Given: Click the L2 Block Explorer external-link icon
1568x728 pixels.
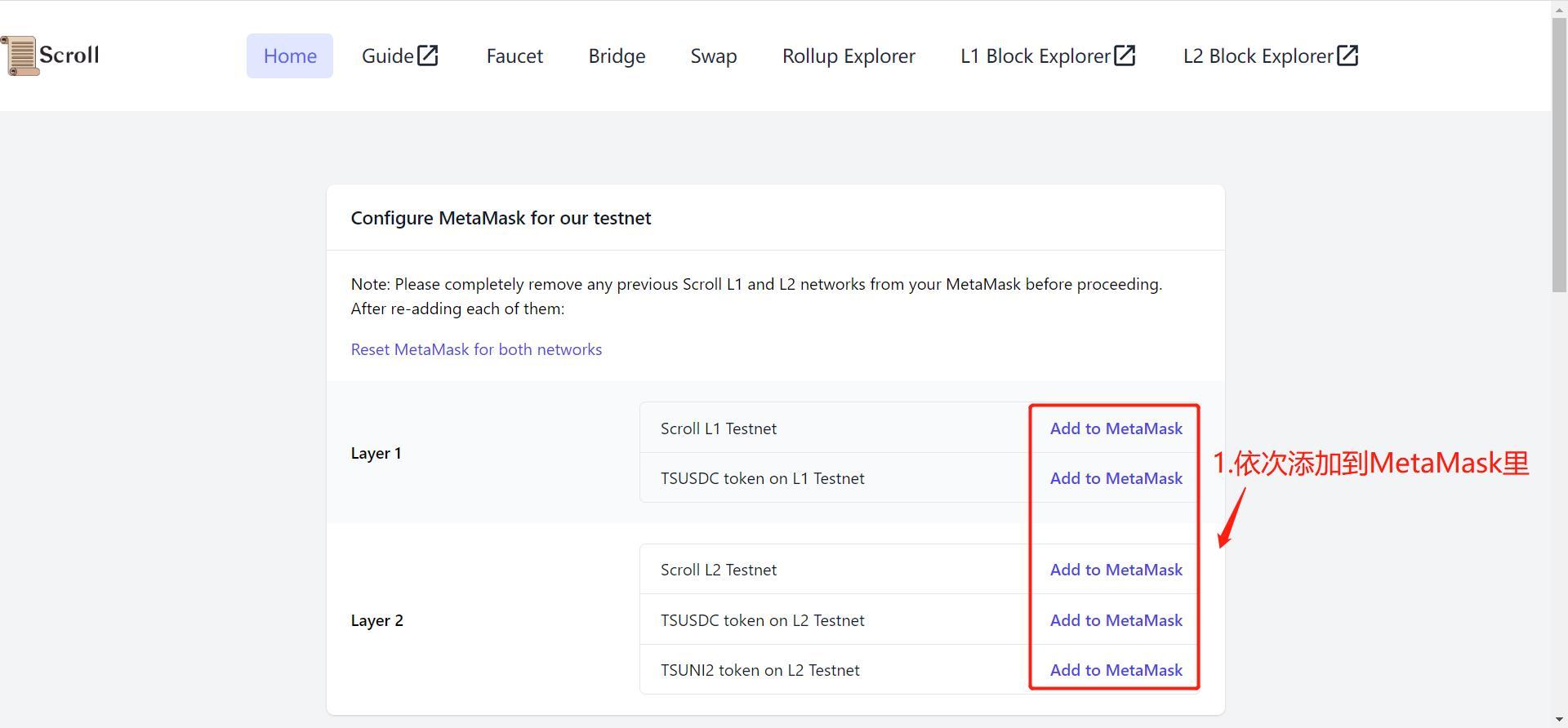Looking at the screenshot, I should point(1347,55).
